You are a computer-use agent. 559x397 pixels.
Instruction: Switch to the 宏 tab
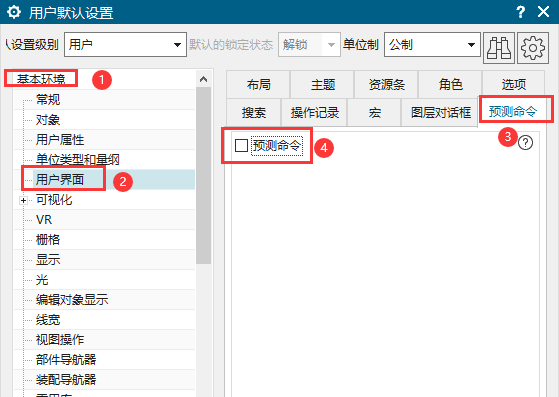(375, 113)
